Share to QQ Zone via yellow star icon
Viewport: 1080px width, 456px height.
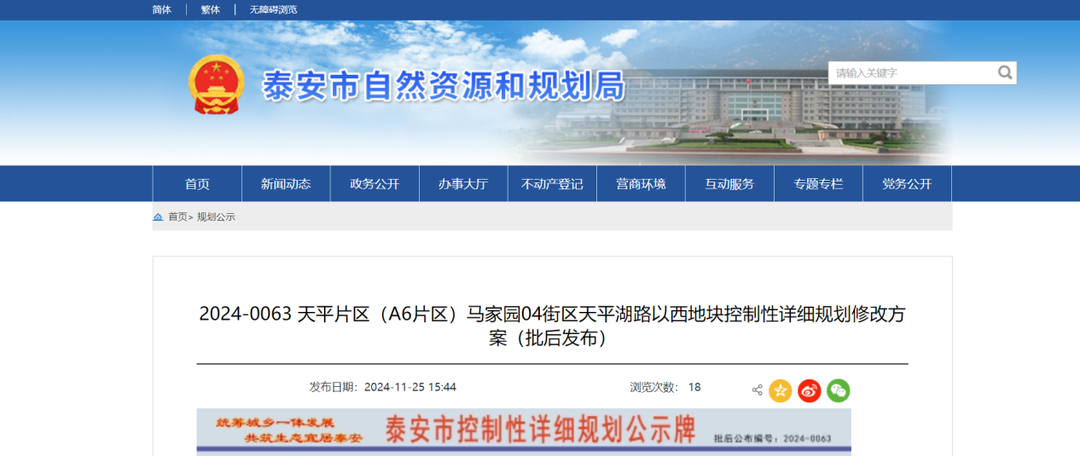pos(780,390)
